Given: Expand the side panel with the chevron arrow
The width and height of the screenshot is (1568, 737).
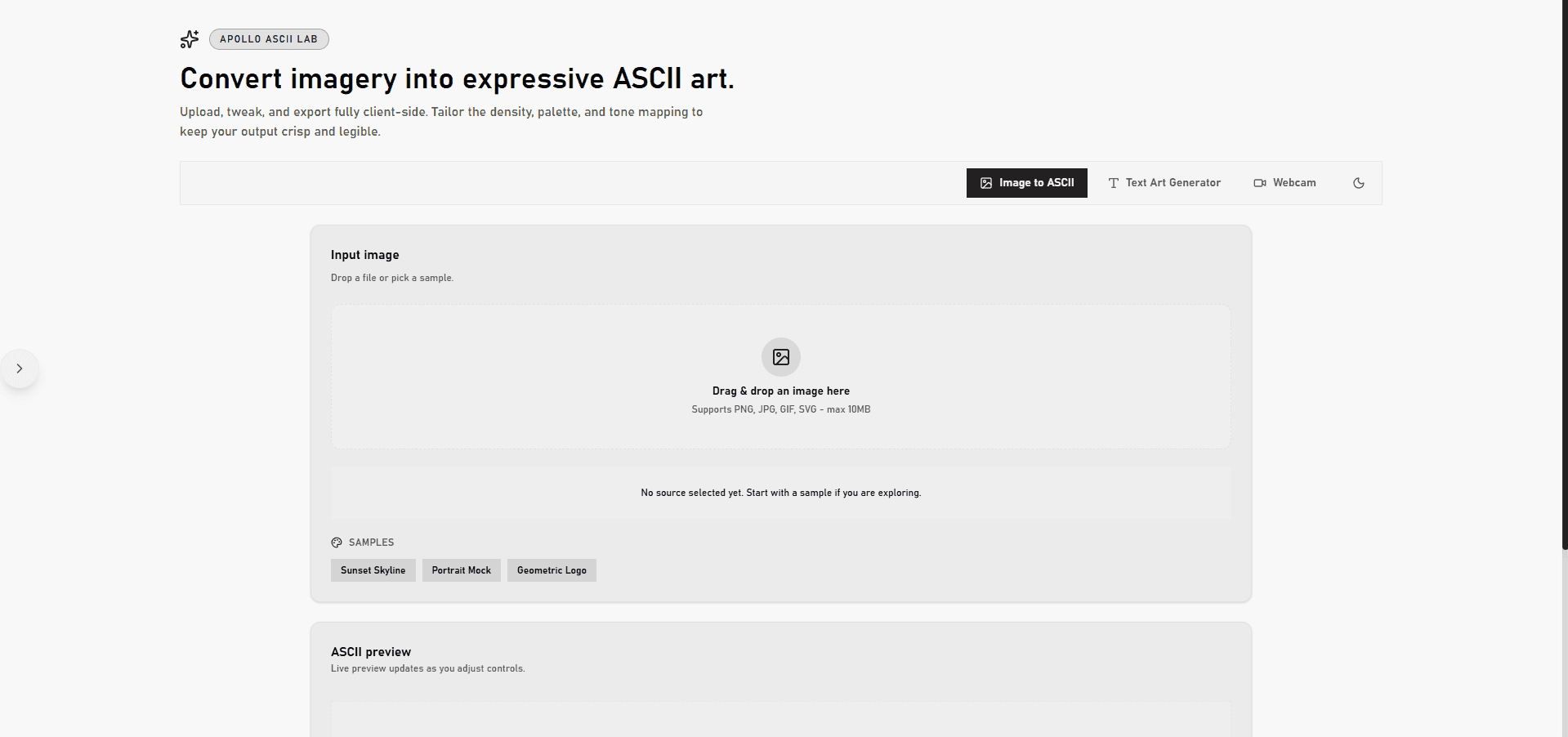Looking at the screenshot, I should coord(20,368).
